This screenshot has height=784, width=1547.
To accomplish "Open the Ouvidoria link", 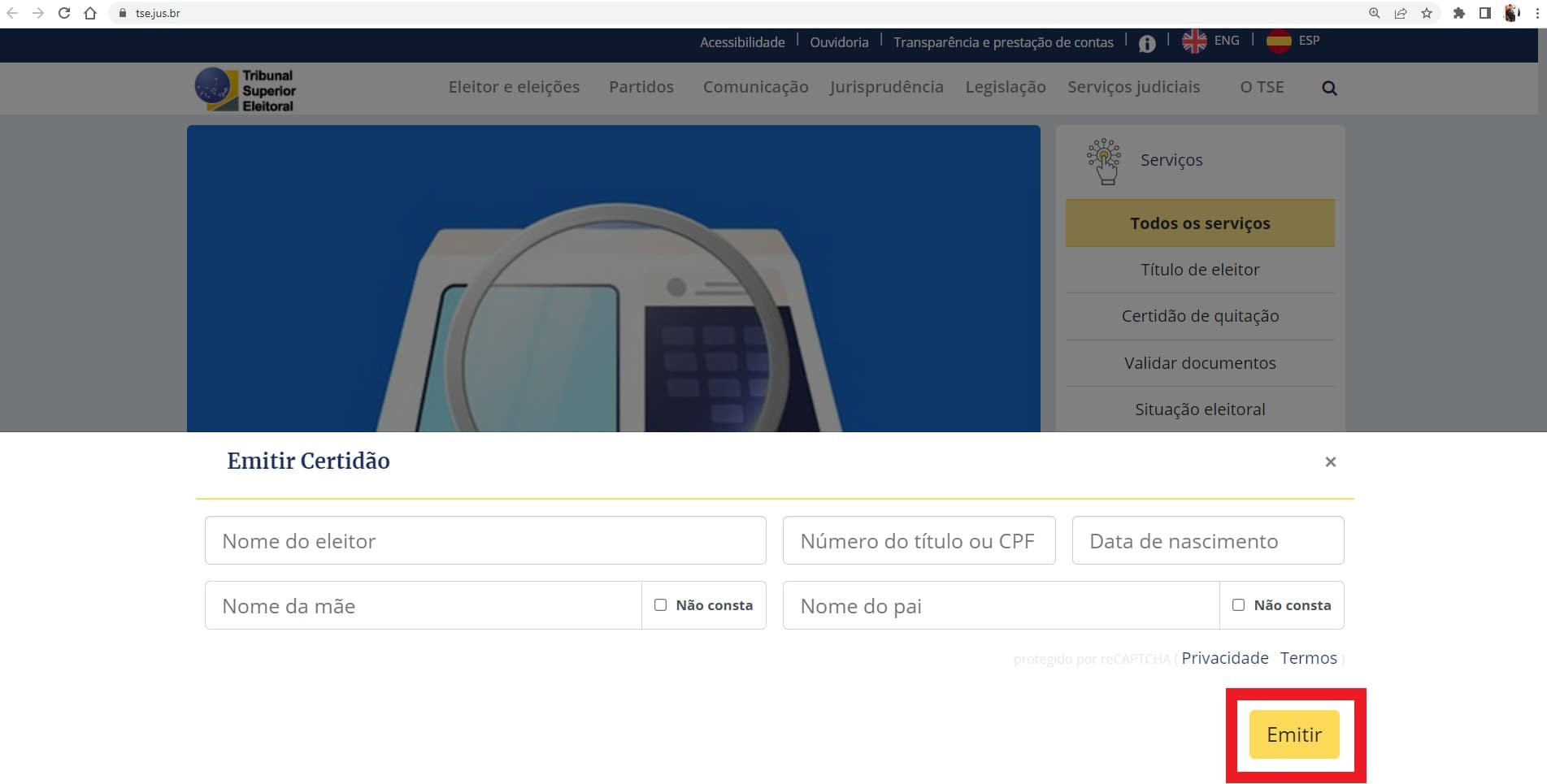I will [839, 42].
